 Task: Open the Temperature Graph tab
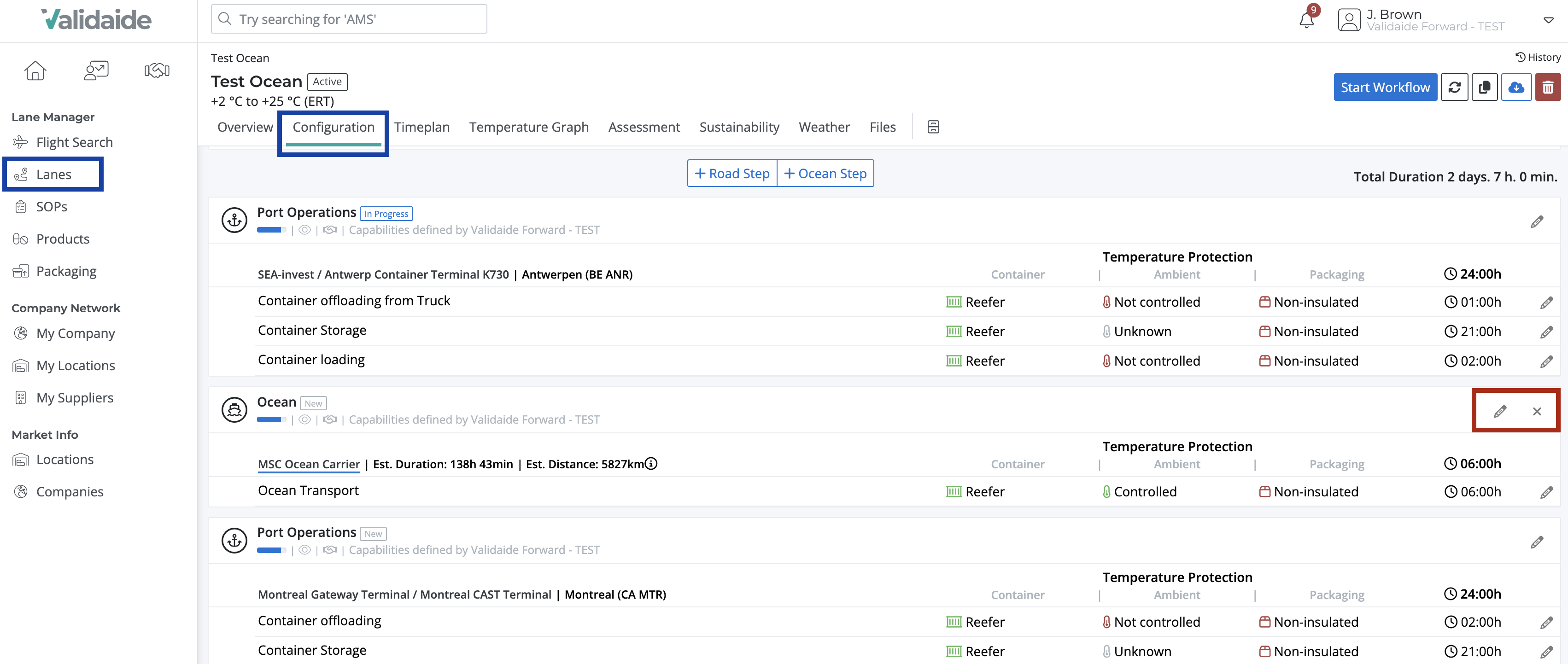[529, 127]
